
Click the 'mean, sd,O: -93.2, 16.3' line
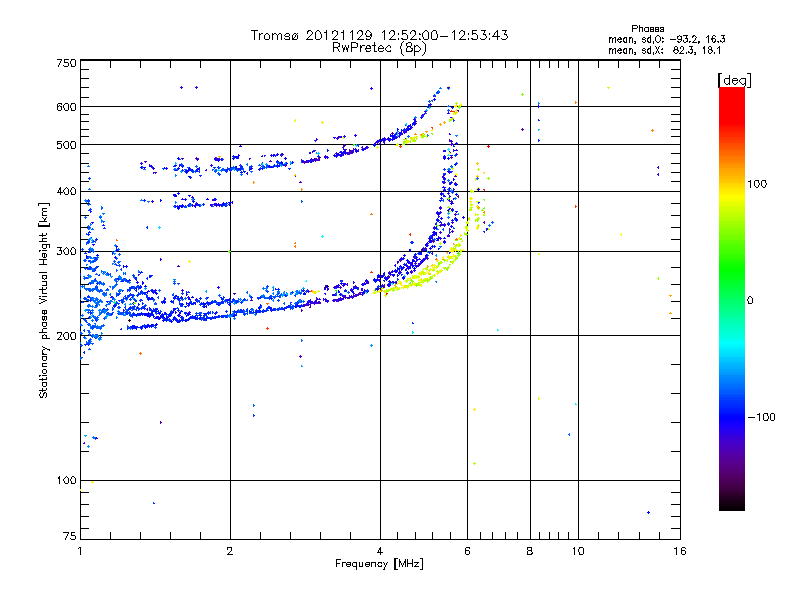(666, 39)
